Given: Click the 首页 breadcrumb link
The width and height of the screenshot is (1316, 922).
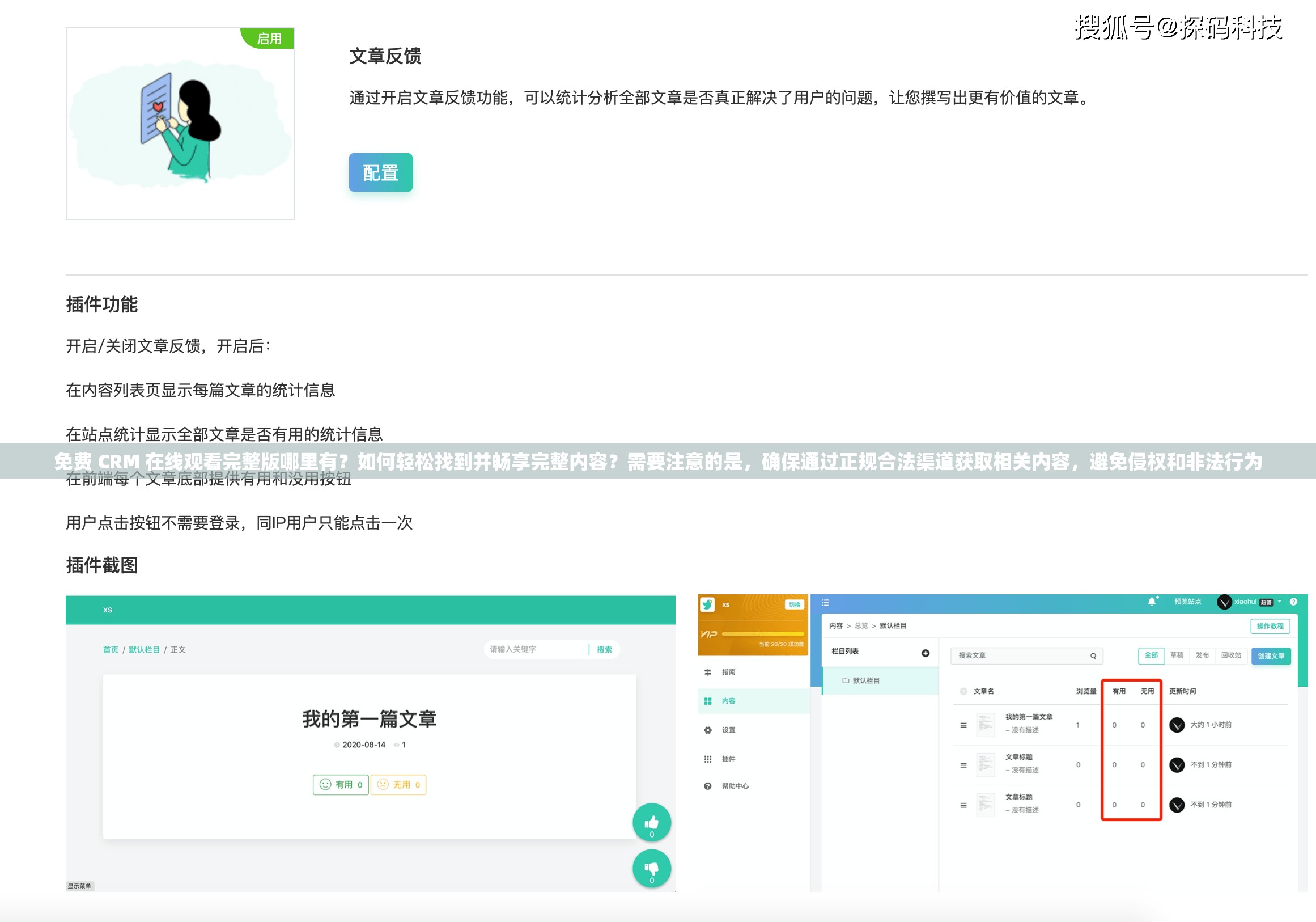Looking at the screenshot, I should click(111, 650).
